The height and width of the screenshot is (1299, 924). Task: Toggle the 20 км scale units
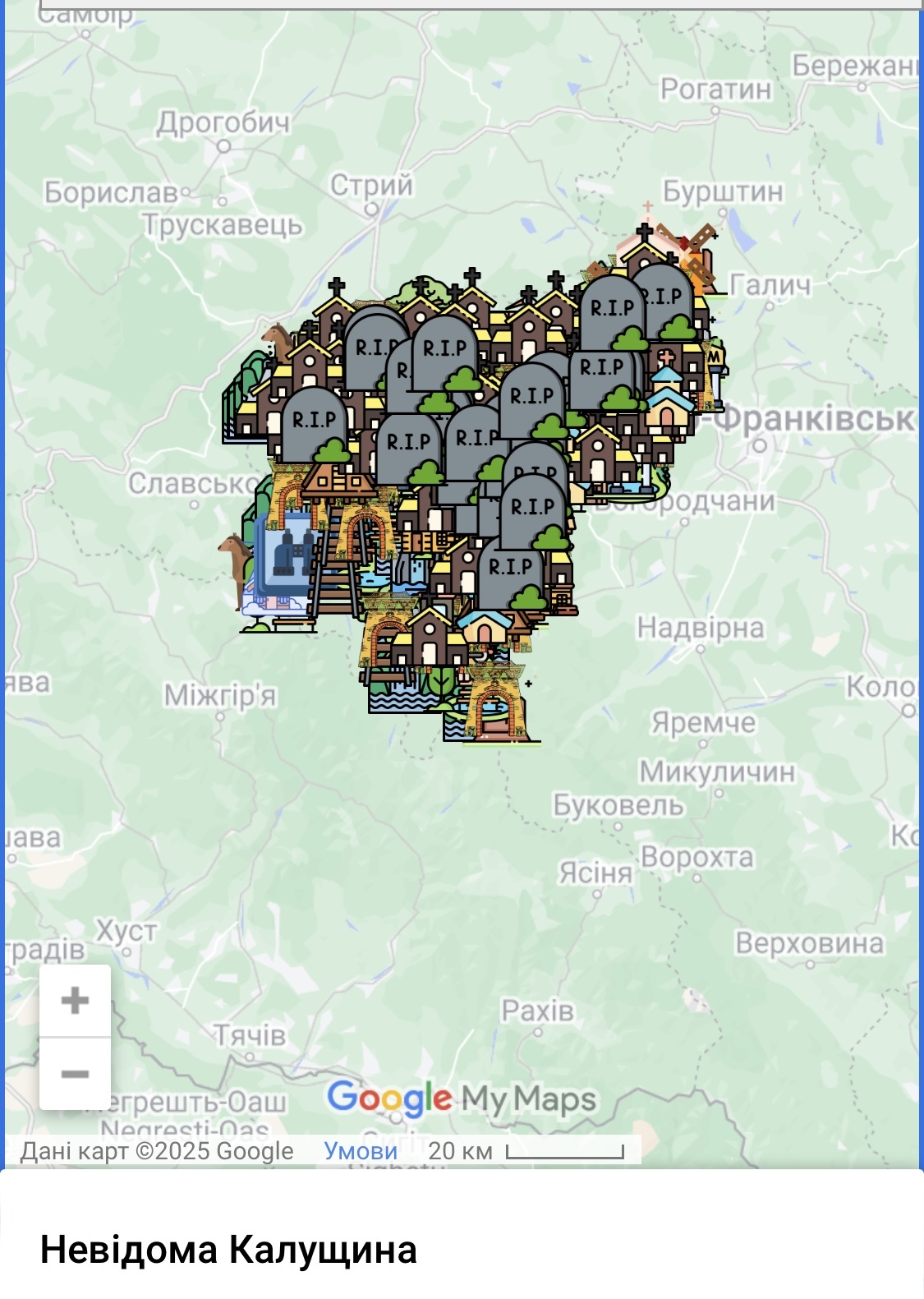coord(526,1150)
